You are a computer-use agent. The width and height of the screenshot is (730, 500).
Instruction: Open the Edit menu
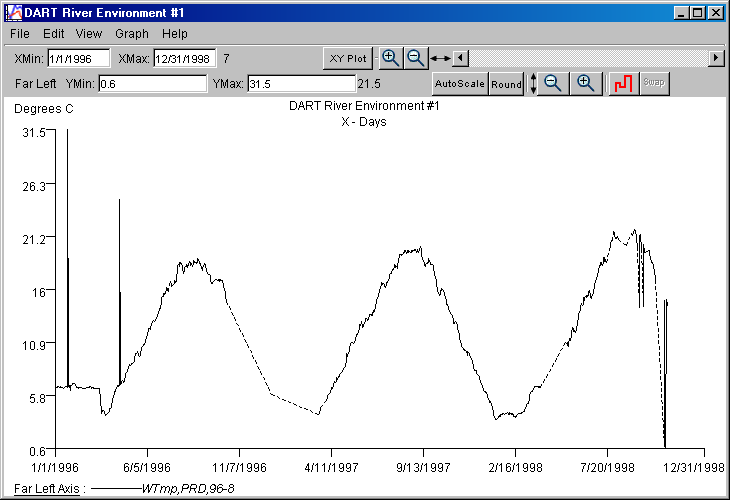(54, 34)
